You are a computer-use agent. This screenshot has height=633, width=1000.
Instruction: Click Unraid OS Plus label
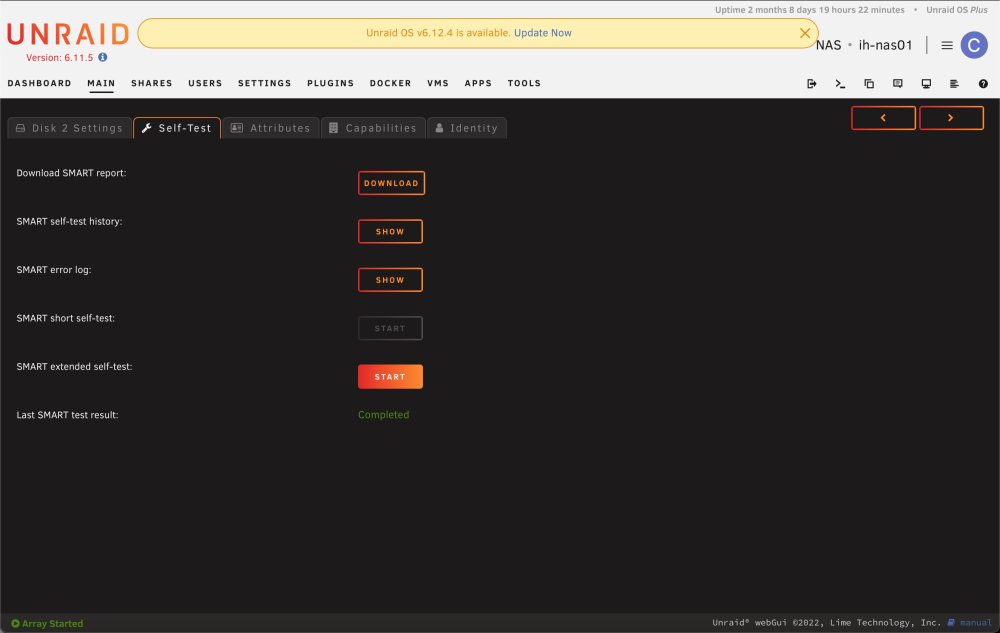[x=957, y=10]
